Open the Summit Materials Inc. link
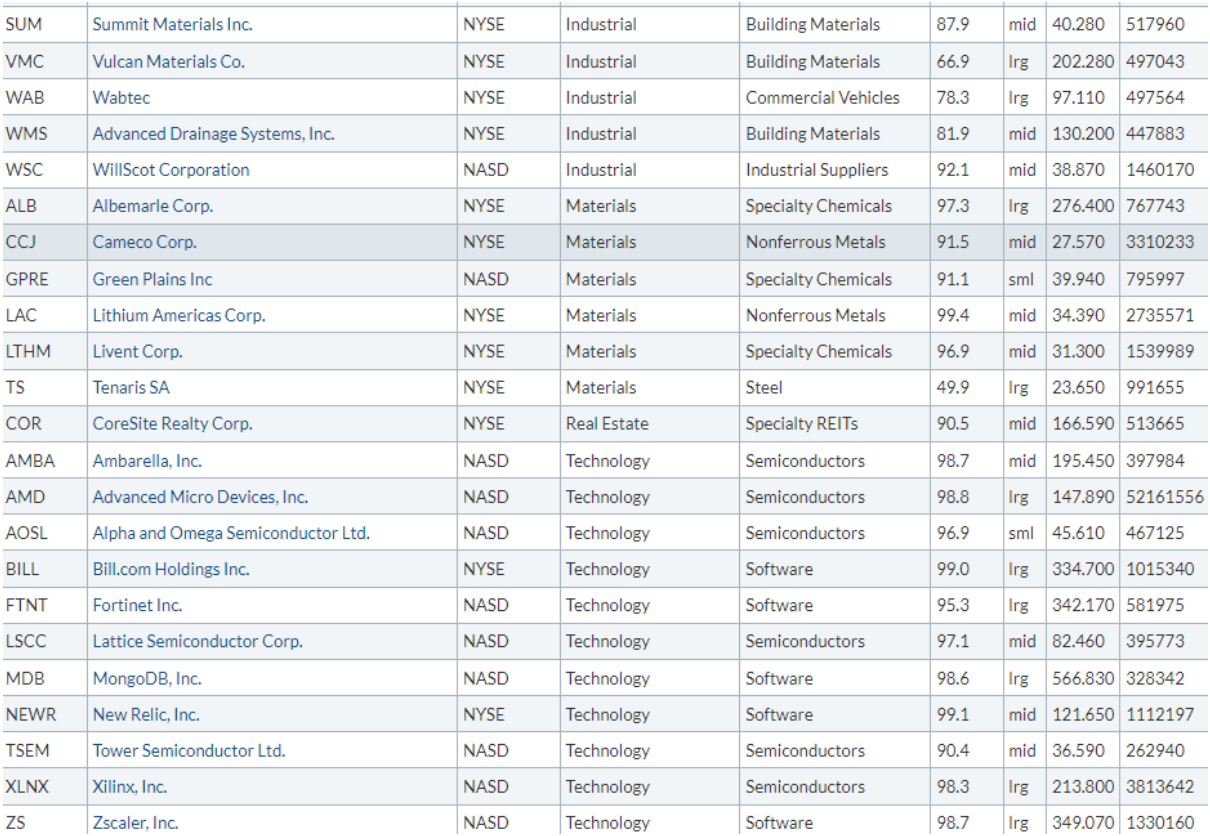The height and width of the screenshot is (836, 1210). tap(172, 25)
